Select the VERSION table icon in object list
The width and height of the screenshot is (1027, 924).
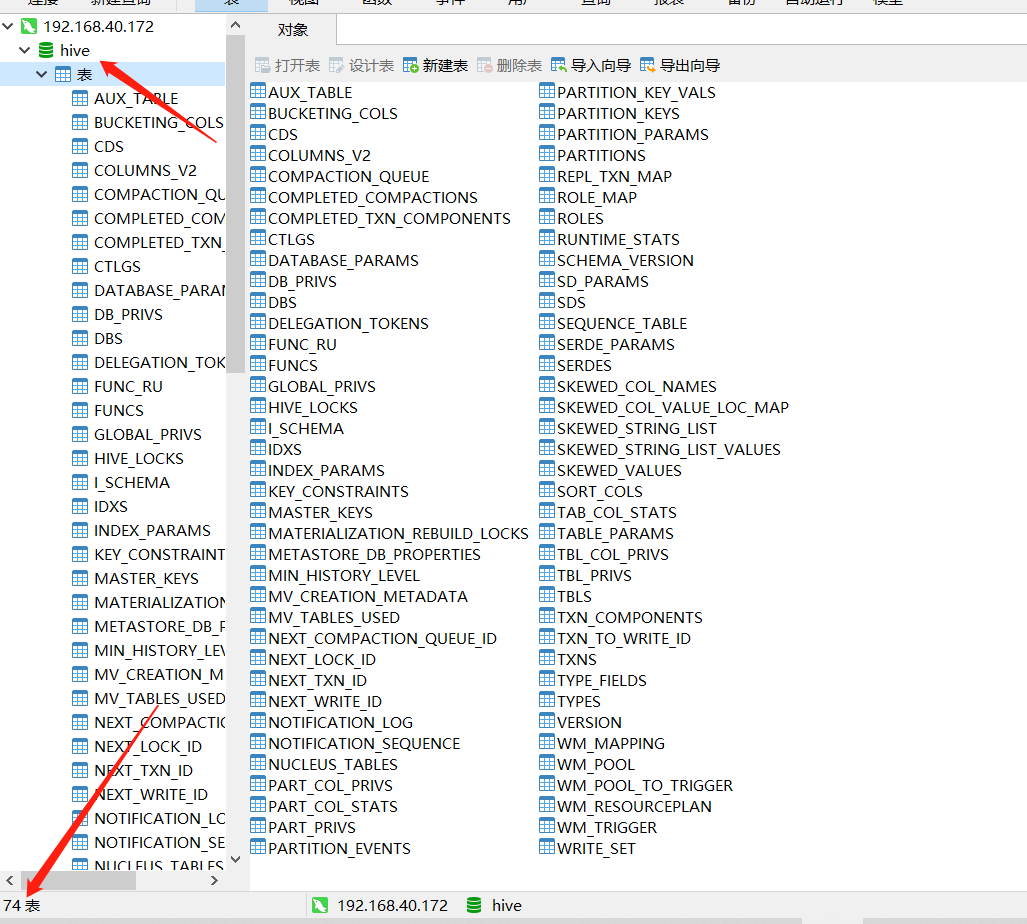click(547, 721)
